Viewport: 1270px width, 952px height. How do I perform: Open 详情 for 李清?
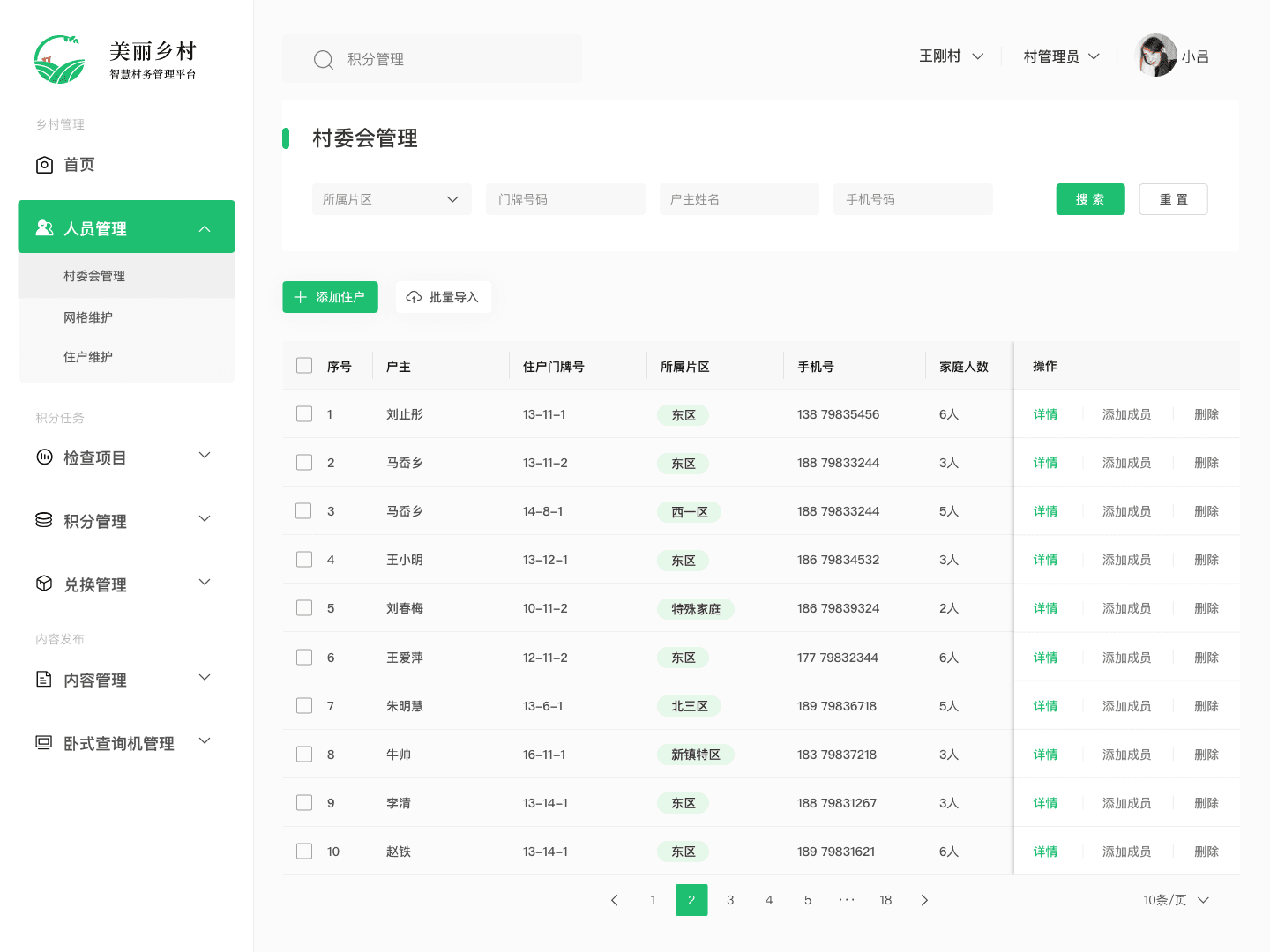point(1046,803)
